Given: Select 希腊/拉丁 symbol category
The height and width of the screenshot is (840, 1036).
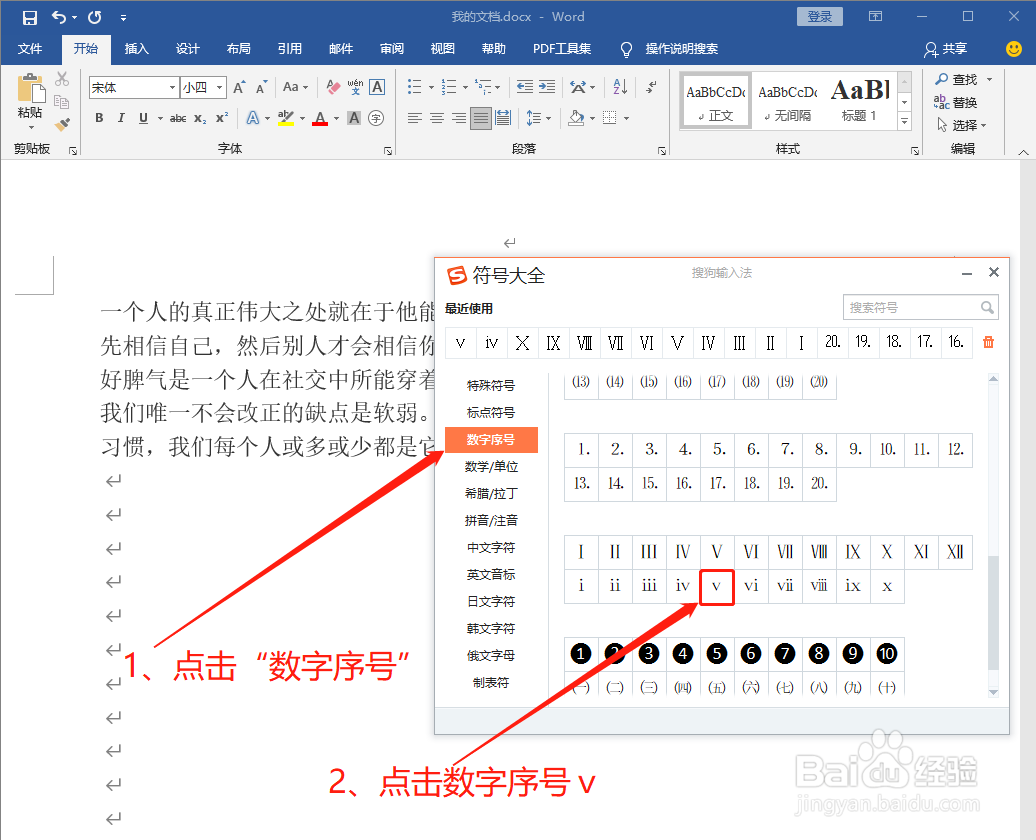Looking at the screenshot, I should tap(491, 494).
